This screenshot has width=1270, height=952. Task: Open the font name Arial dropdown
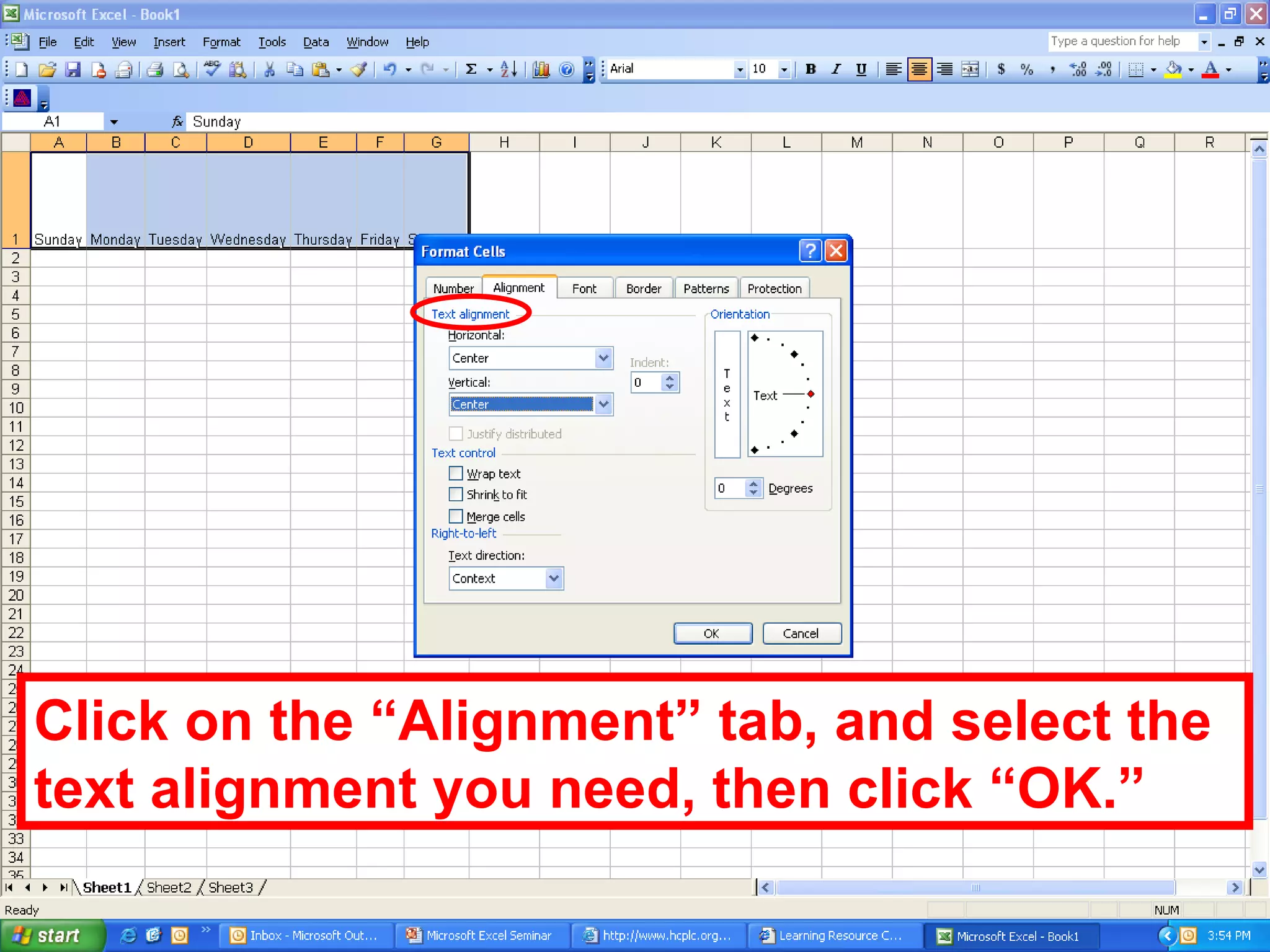pos(739,69)
